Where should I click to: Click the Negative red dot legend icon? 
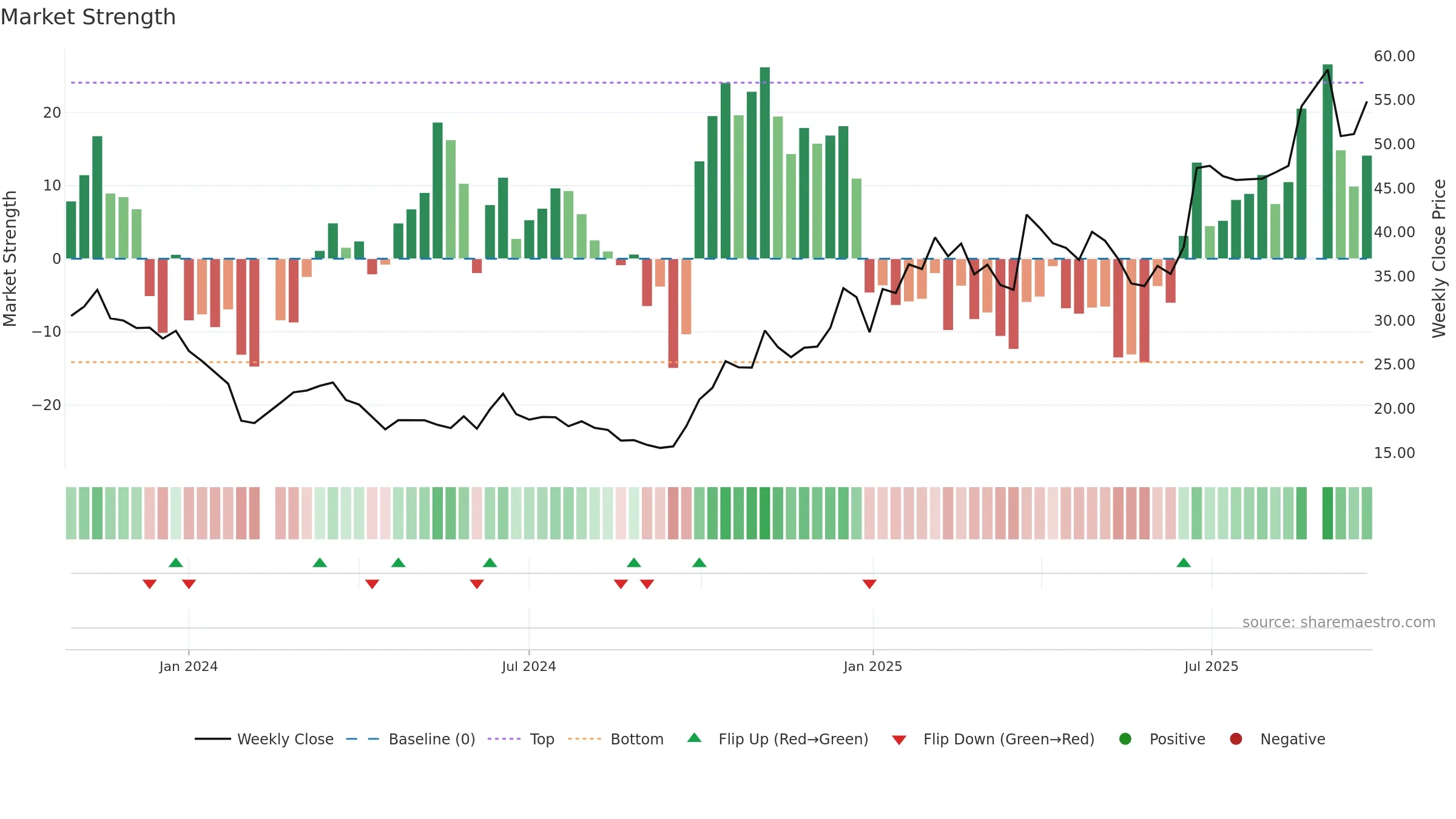click(x=1236, y=739)
